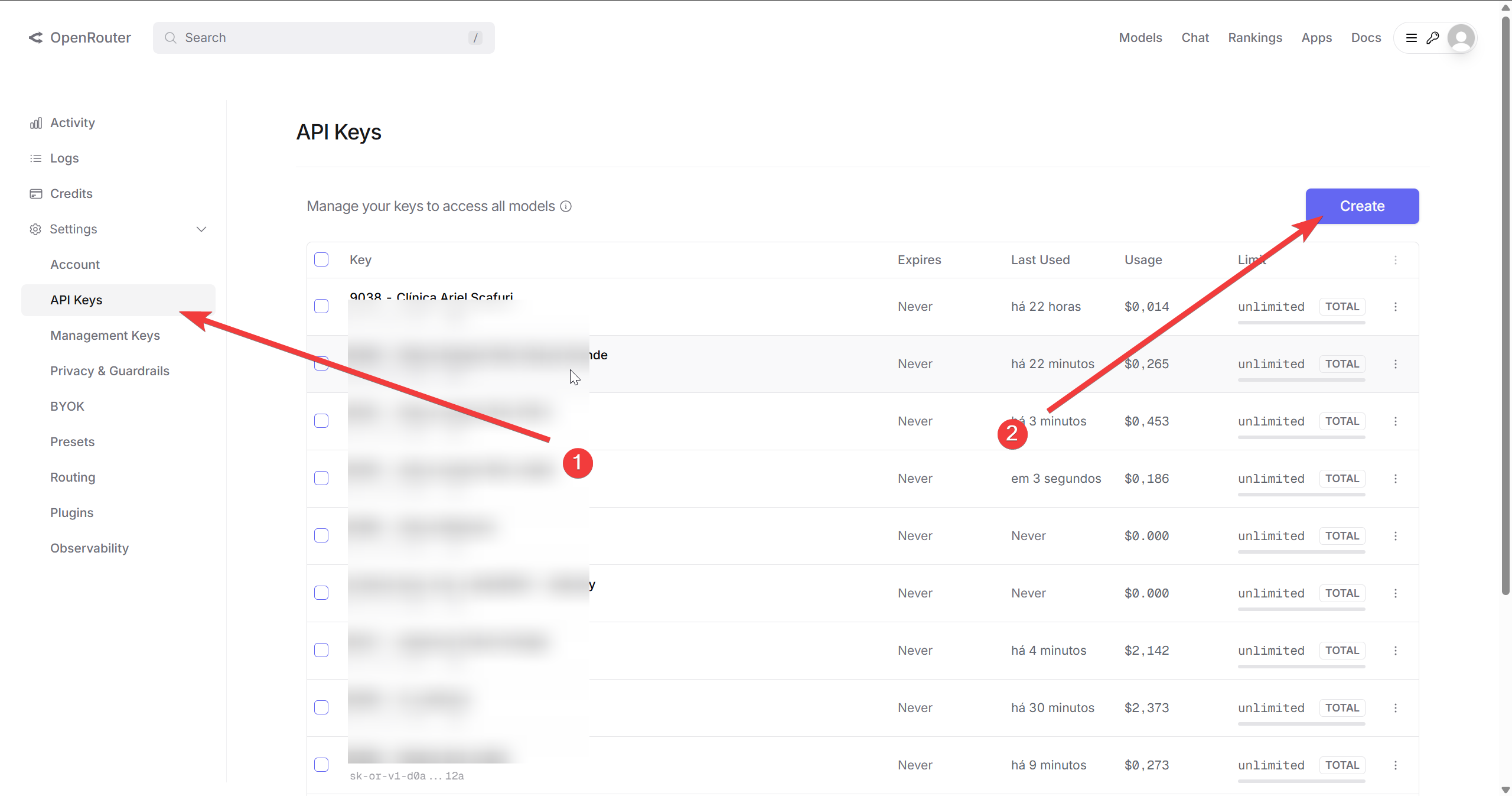
Task: Click the page vertical scrollbar
Action: [1506, 304]
